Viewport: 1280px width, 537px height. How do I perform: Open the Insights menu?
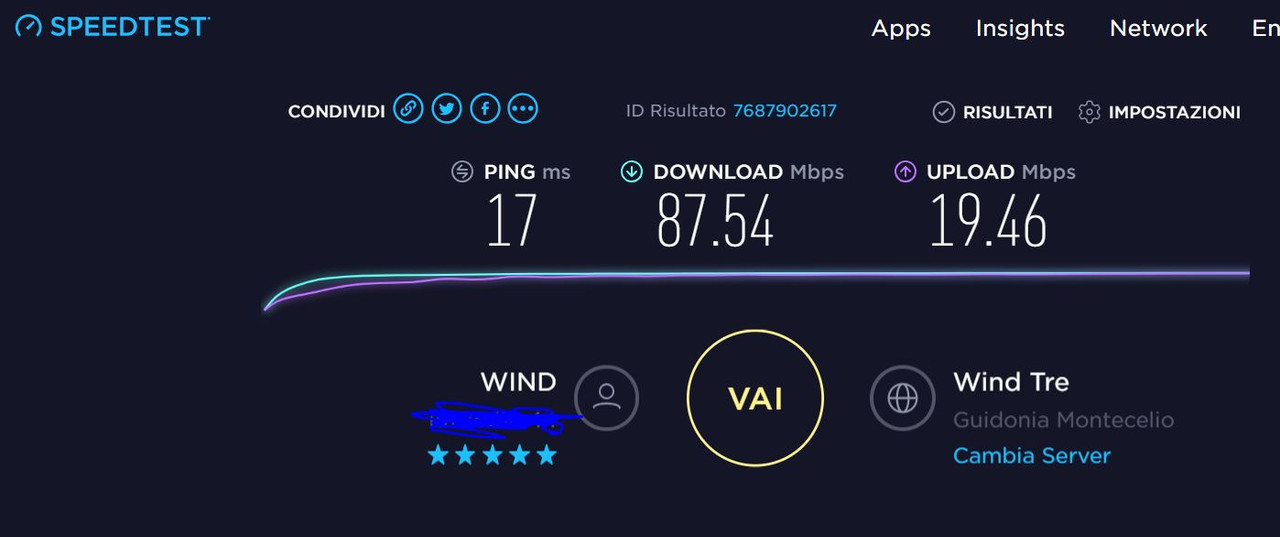point(1020,28)
